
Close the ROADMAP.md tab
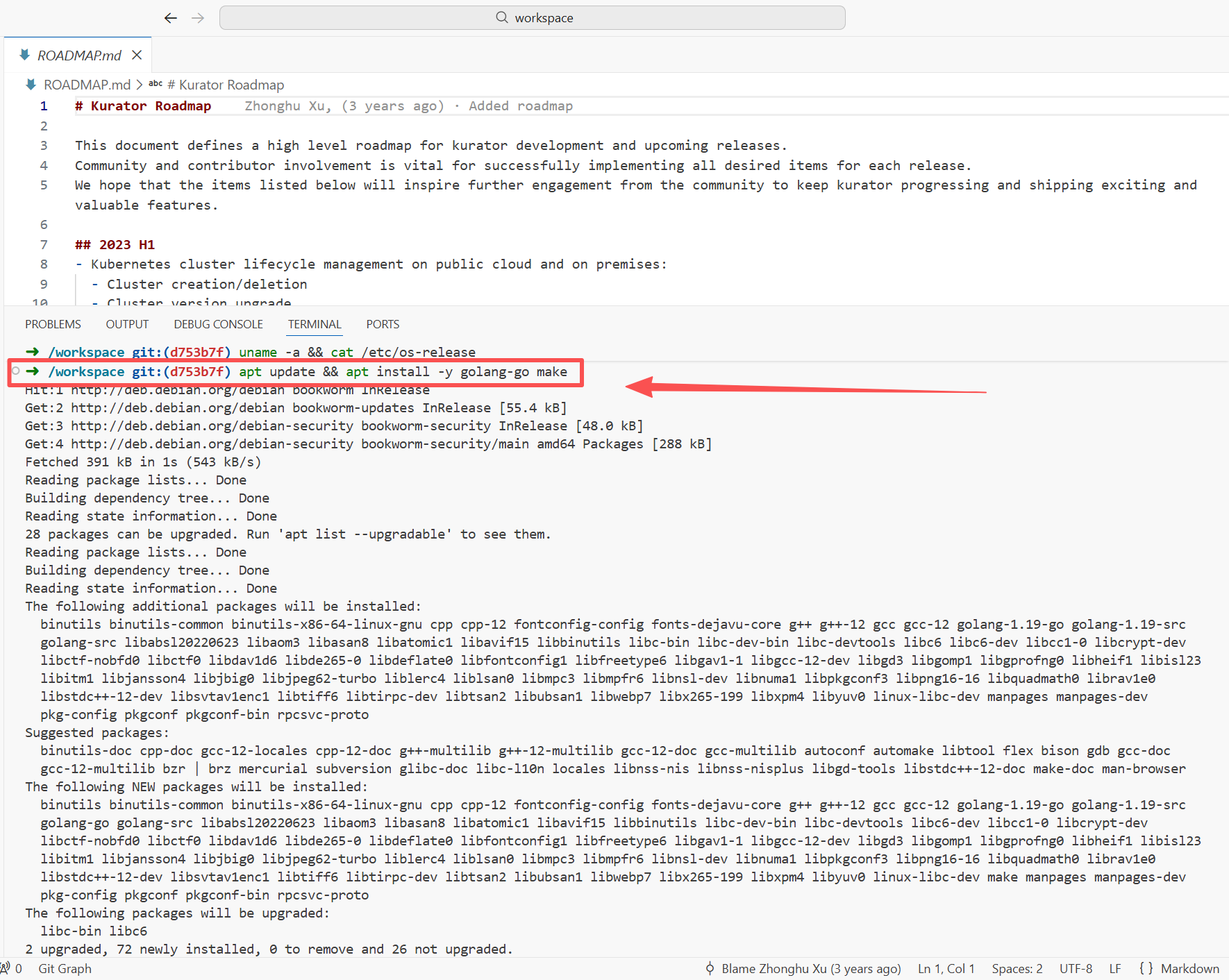[x=137, y=55]
